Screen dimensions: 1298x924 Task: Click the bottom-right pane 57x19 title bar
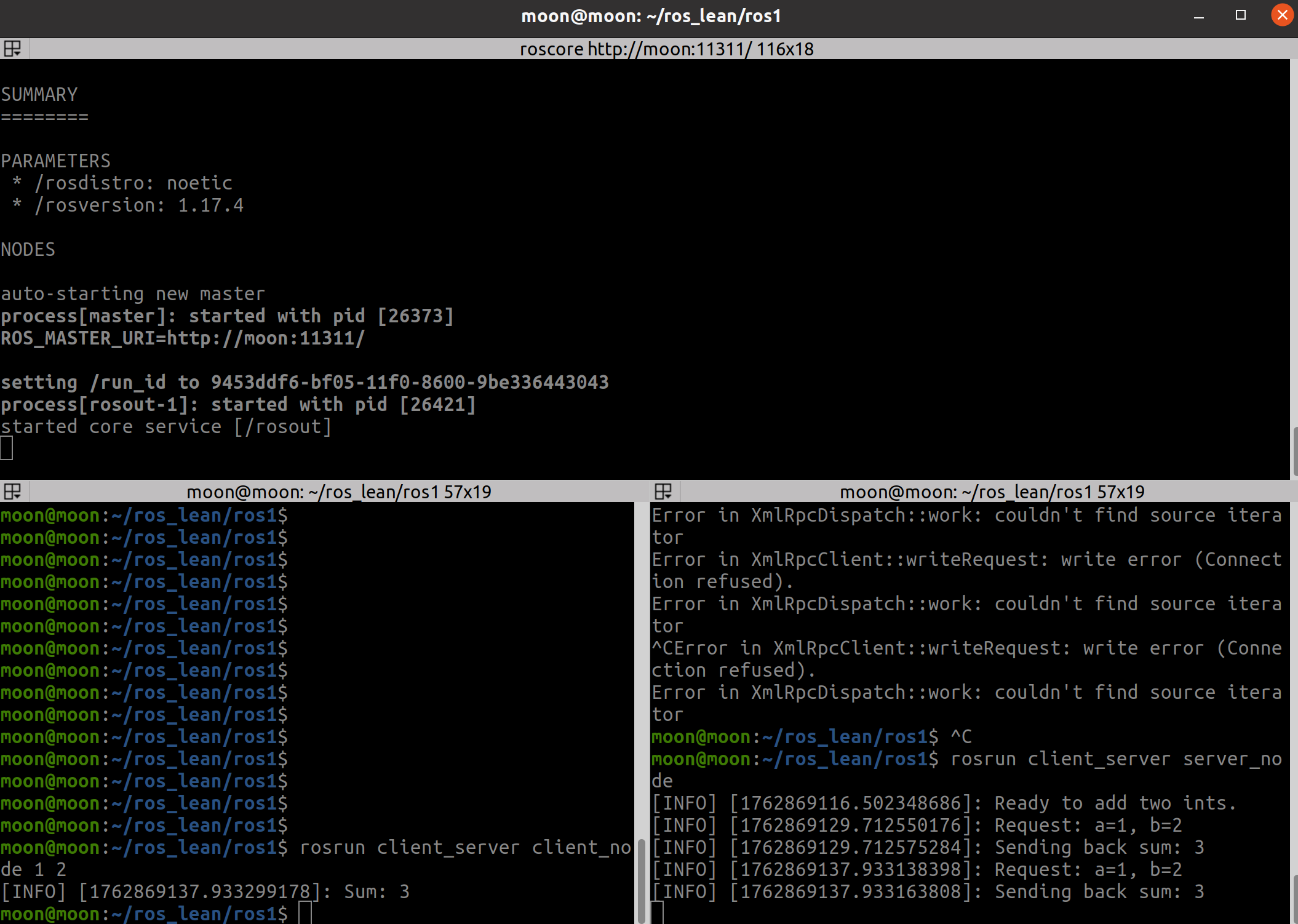pyautogui.click(x=992, y=492)
